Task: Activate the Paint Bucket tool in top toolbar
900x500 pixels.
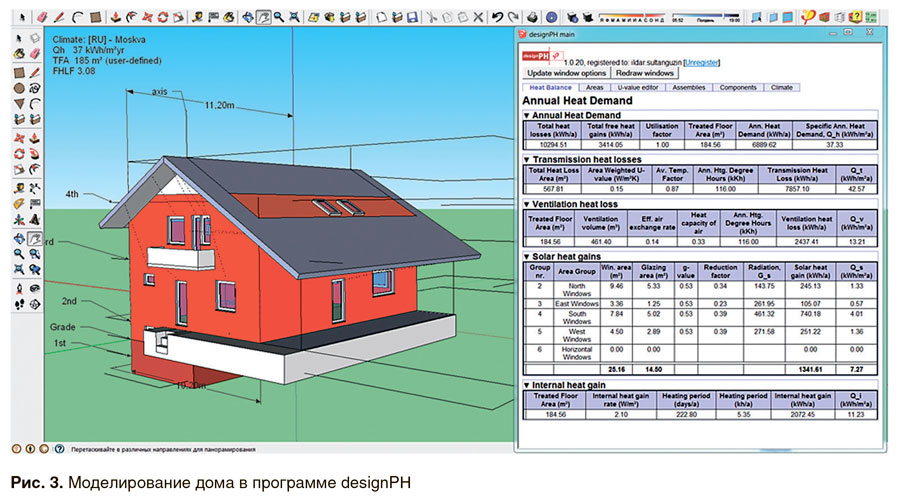Action: tap(229, 17)
